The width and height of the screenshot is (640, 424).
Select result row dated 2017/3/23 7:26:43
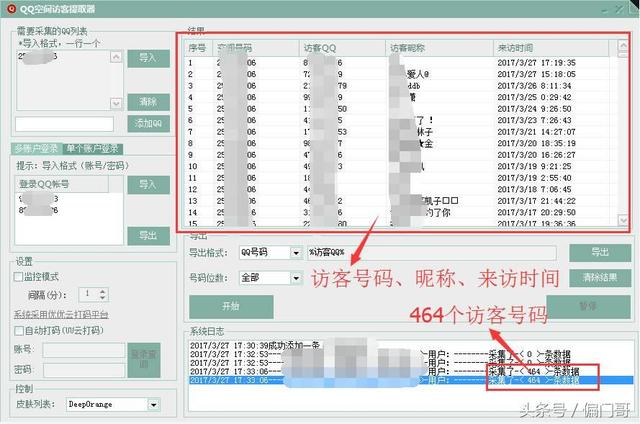[400, 120]
